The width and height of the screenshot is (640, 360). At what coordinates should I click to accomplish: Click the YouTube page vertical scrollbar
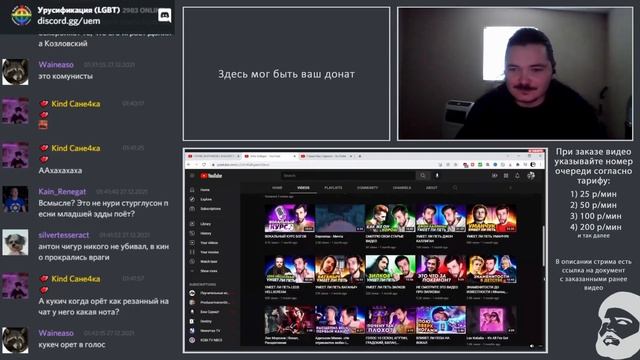point(543,245)
